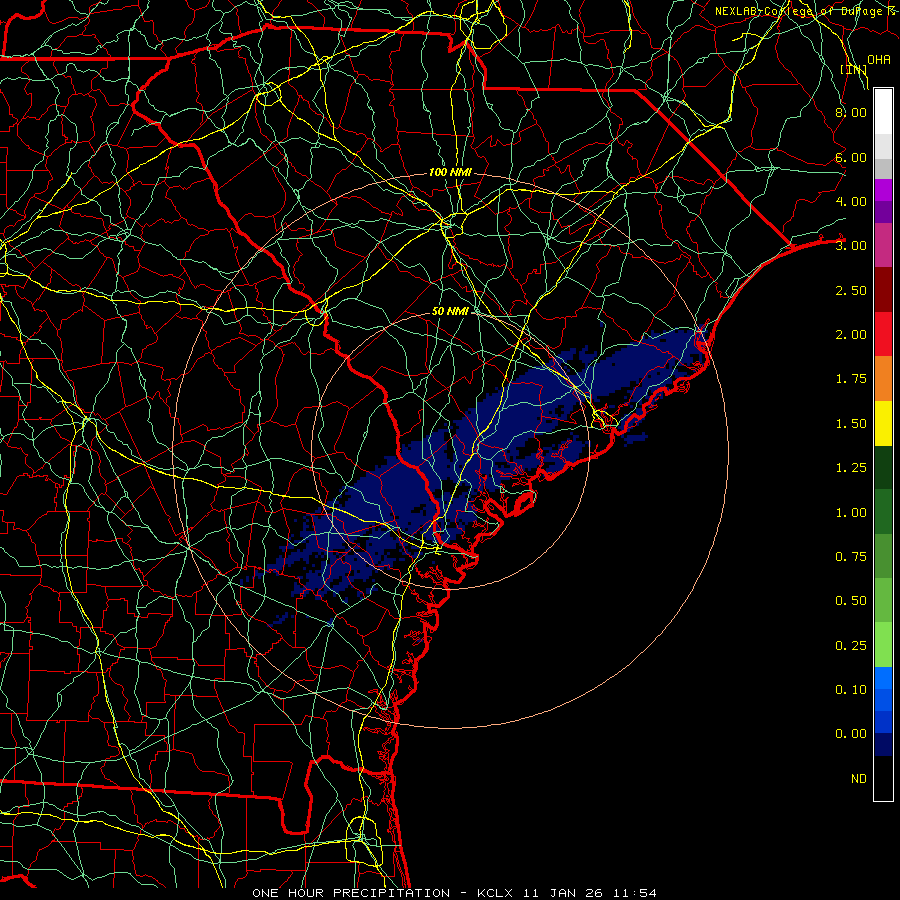The image size is (900, 900).
Task: Select the white swatch at legend top
Action: (883, 112)
